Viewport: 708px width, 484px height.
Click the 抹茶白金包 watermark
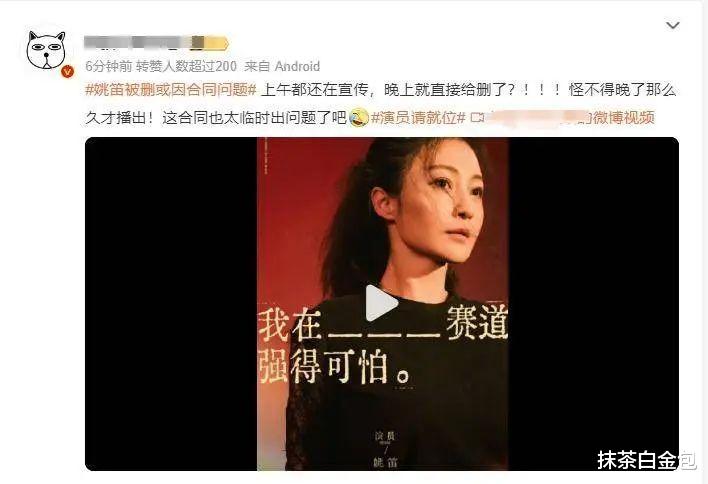647,460
